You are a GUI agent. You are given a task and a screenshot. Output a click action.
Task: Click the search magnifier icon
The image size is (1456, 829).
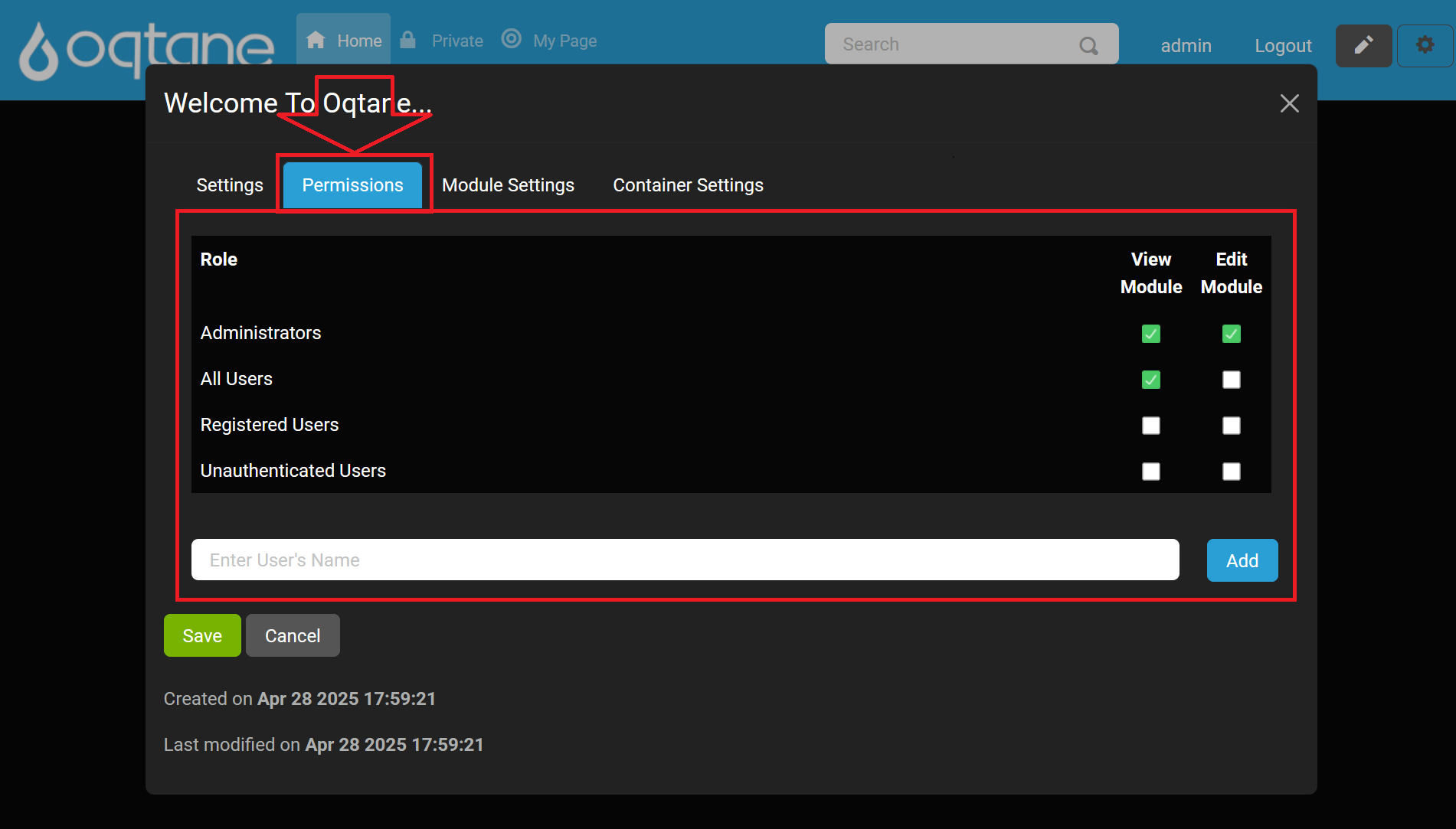tap(1088, 46)
